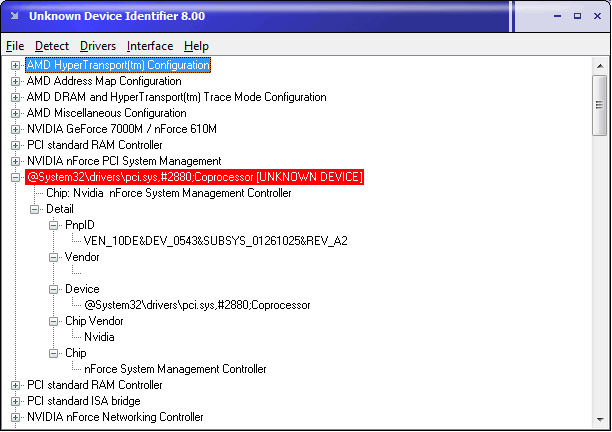Select the Chip Vendor label
This screenshot has height=432, width=612.
(x=94, y=321)
